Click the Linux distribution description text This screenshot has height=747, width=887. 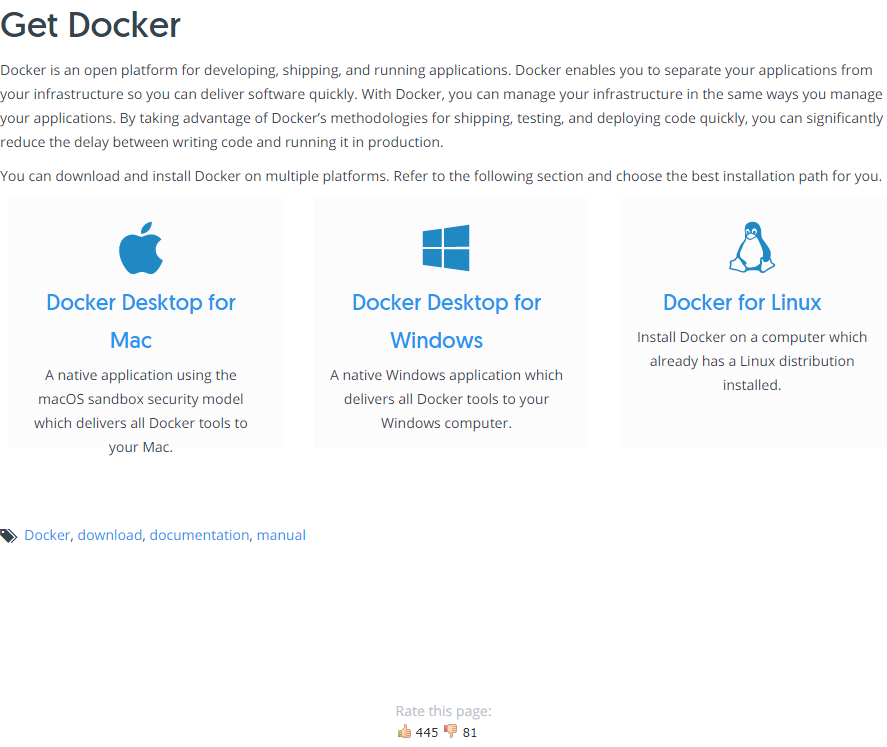tap(752, 361)
